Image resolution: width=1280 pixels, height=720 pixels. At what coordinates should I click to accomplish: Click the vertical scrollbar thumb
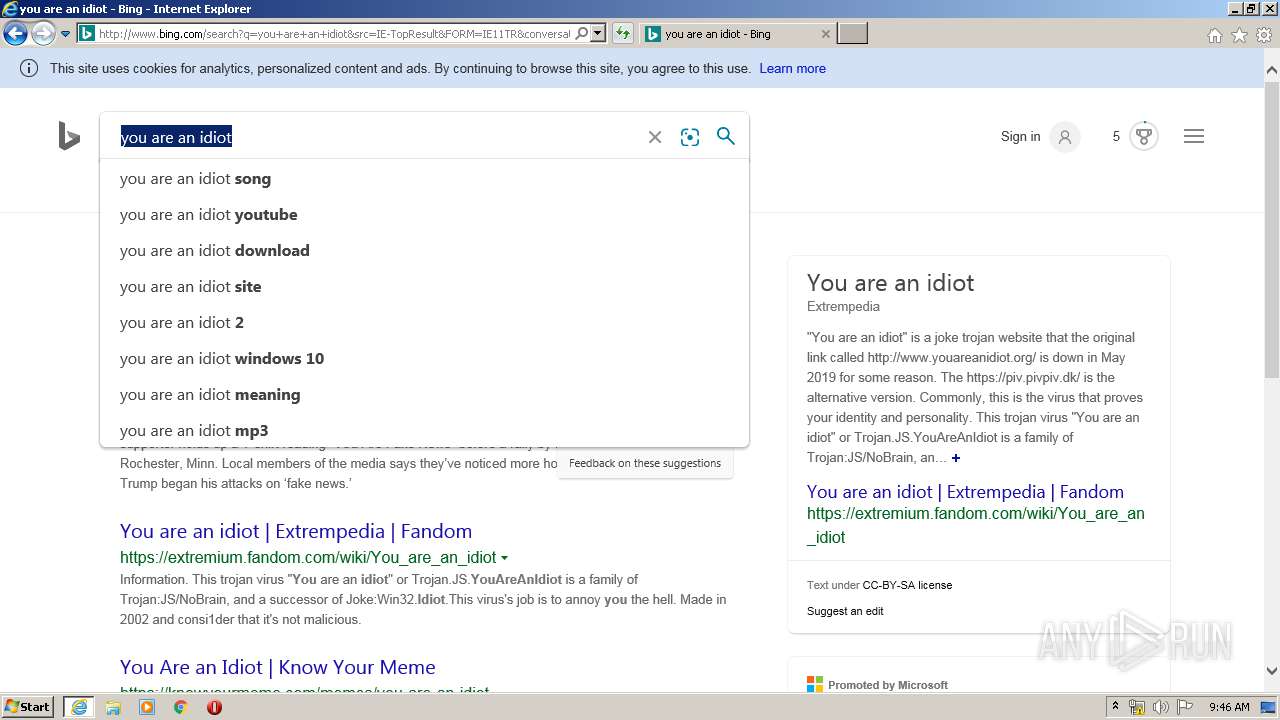click(x=1272, y=228)
